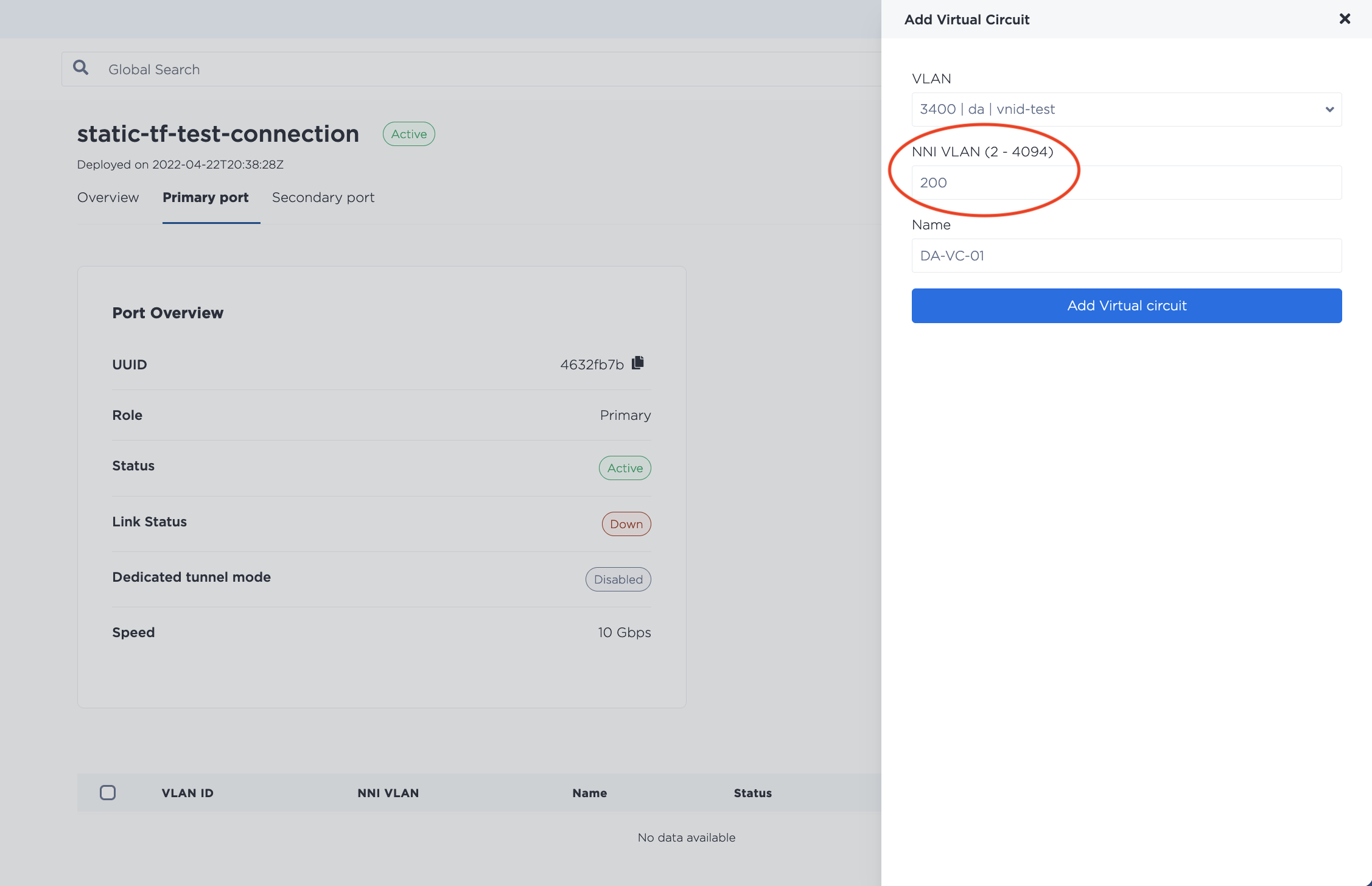The width and height of the screenshot is (1372, 886).
Task: Click the Primary role value
Action: point(626,415)
